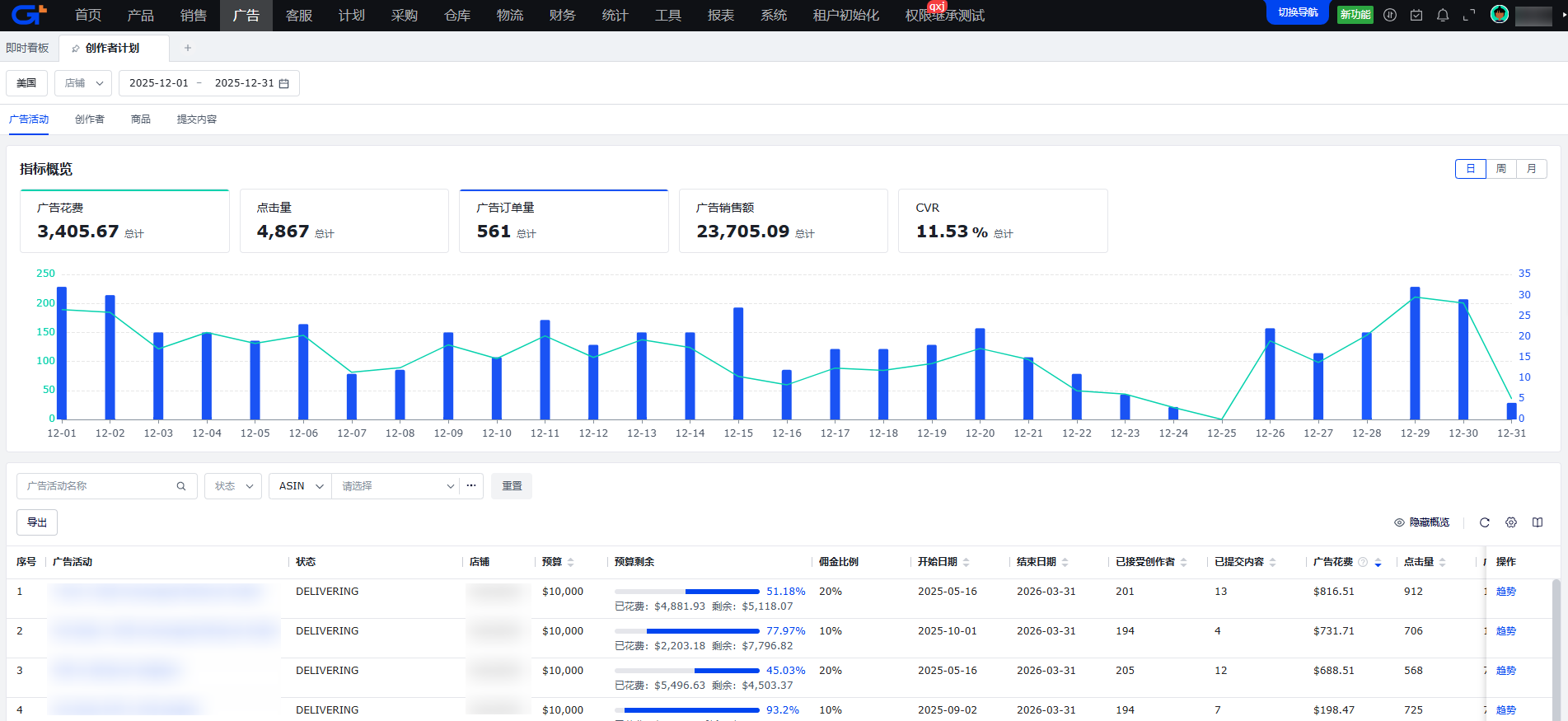Click the 导出 export button
Screen dimensions: 1568x721
(x=37, y=522)
